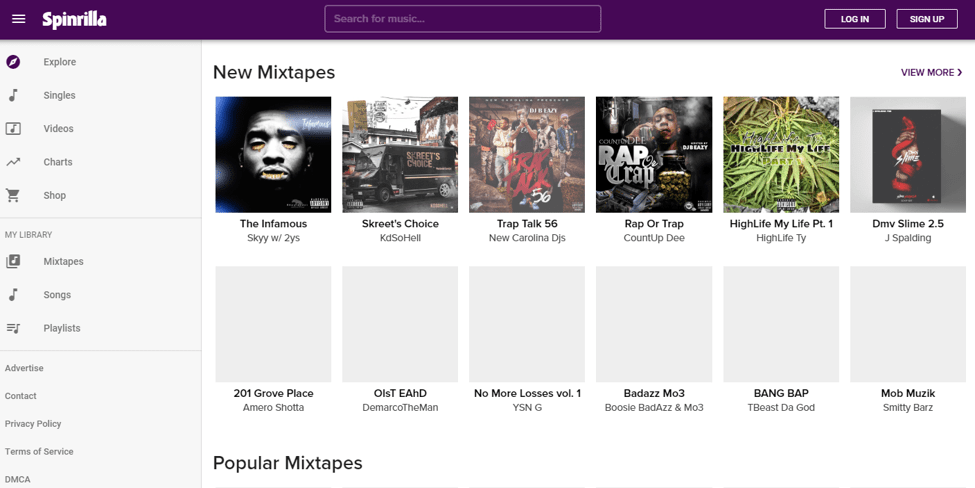Viewport: 975px width, 488px height.
Task: Click the SIGN UP button
Action: [926, 19]
